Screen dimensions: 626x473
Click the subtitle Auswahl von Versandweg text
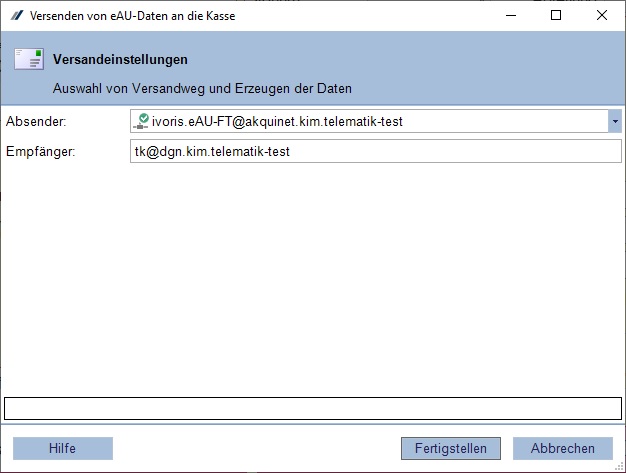(x=202, y=88)
